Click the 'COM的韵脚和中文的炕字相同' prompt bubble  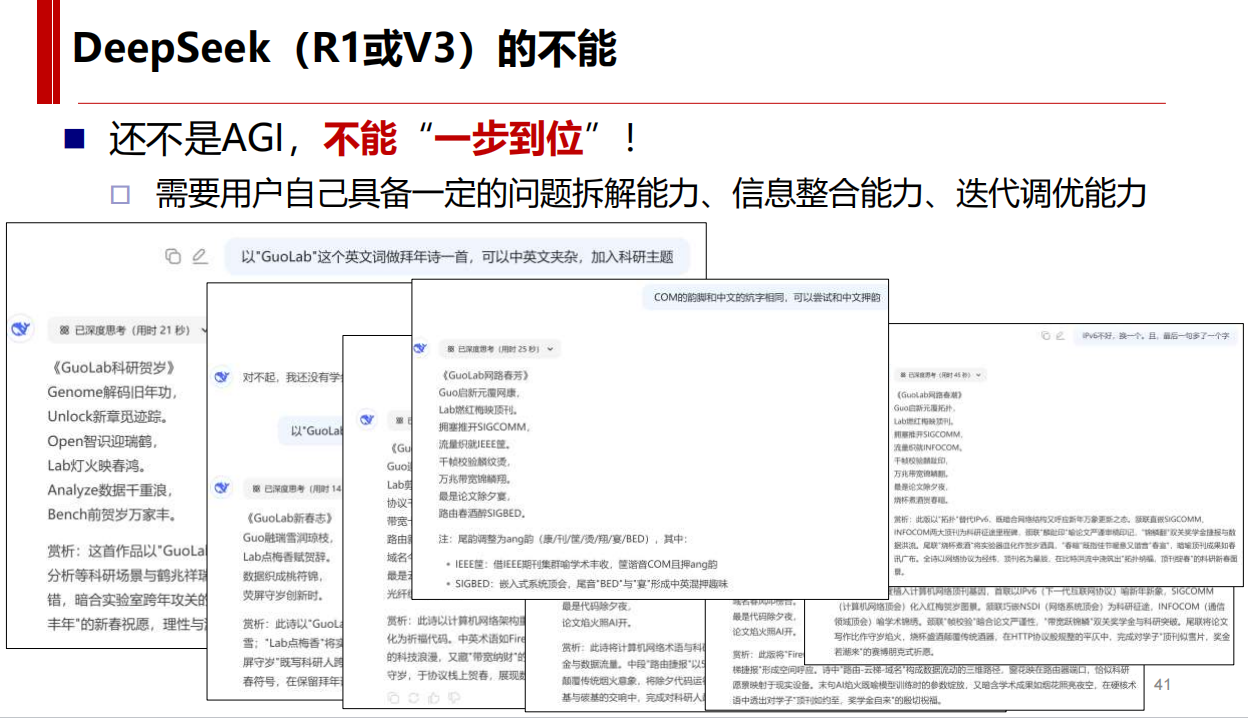point(766,297)
